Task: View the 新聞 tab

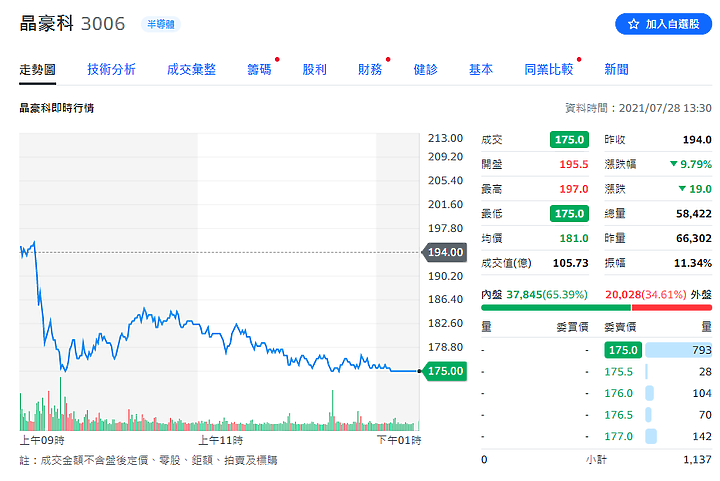Action: (x=616, y=70)
